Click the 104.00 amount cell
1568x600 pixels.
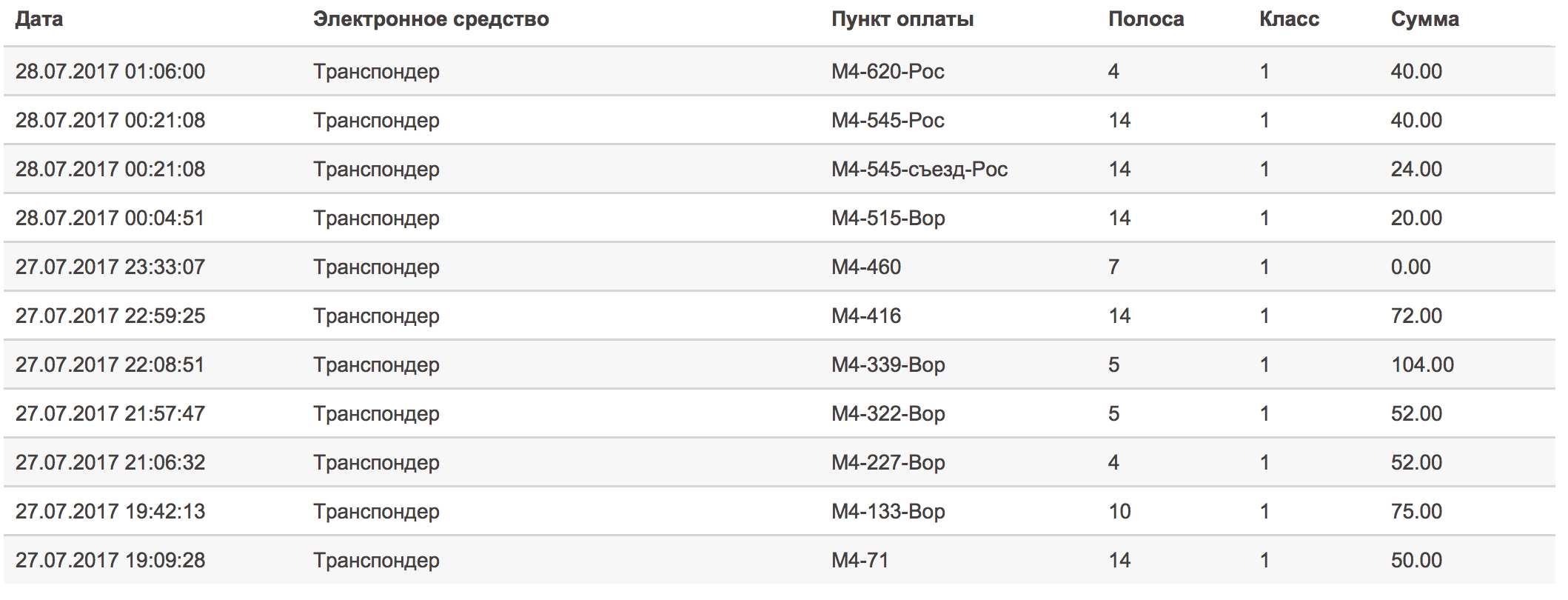(1422, 364)
